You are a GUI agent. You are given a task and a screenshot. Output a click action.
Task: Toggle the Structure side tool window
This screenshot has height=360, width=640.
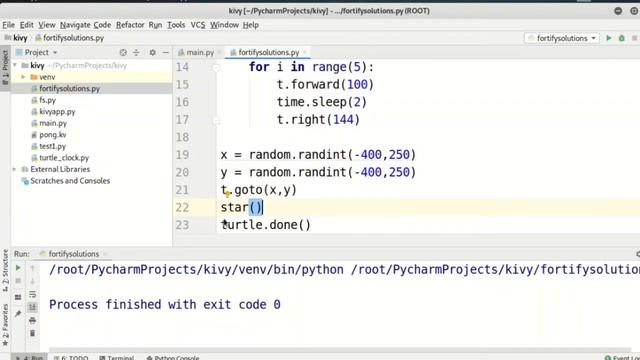[x=5, y=271]
